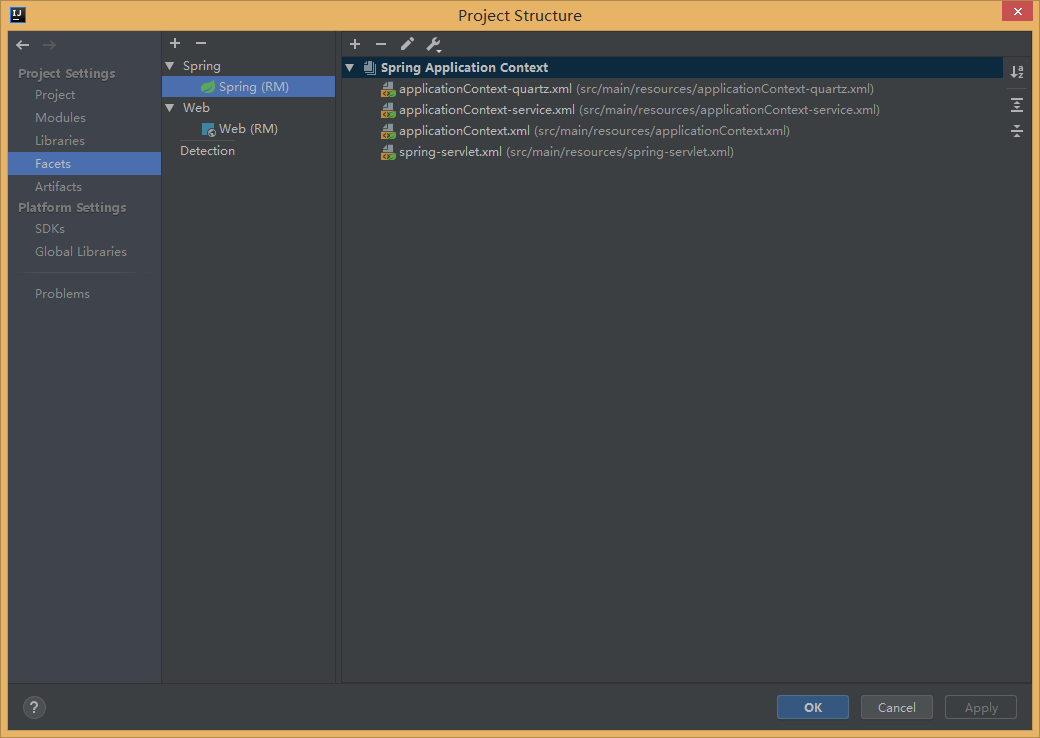Image resolution: width=1040 pixels, height=738 pixels.
Task: Open the Global Libraries settings
Action: 81,251
